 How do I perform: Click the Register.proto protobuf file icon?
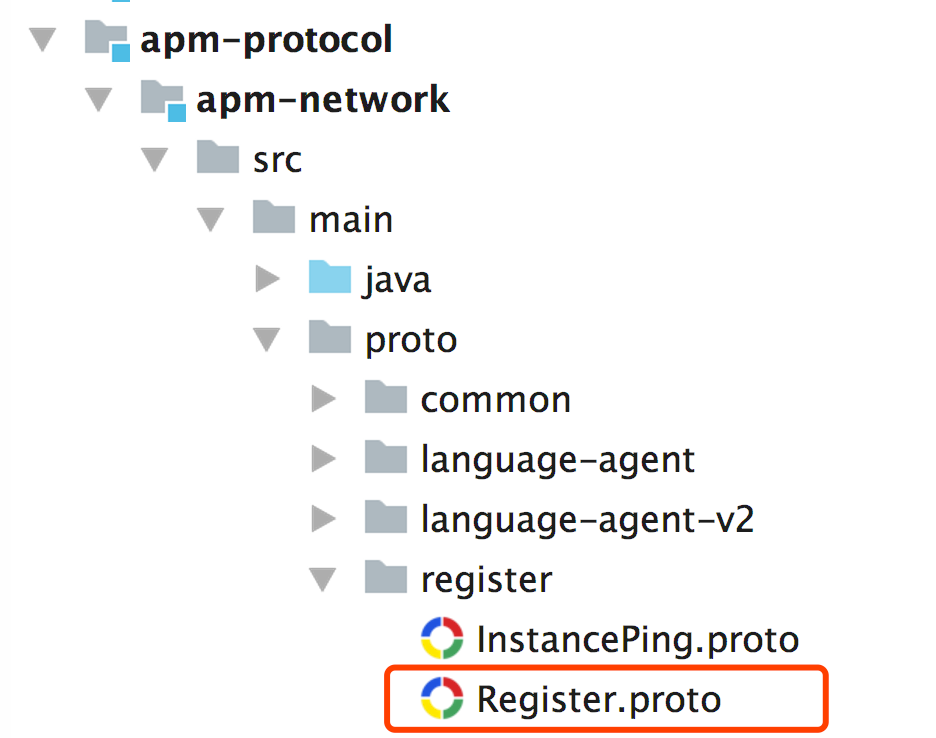pos(442,698)
